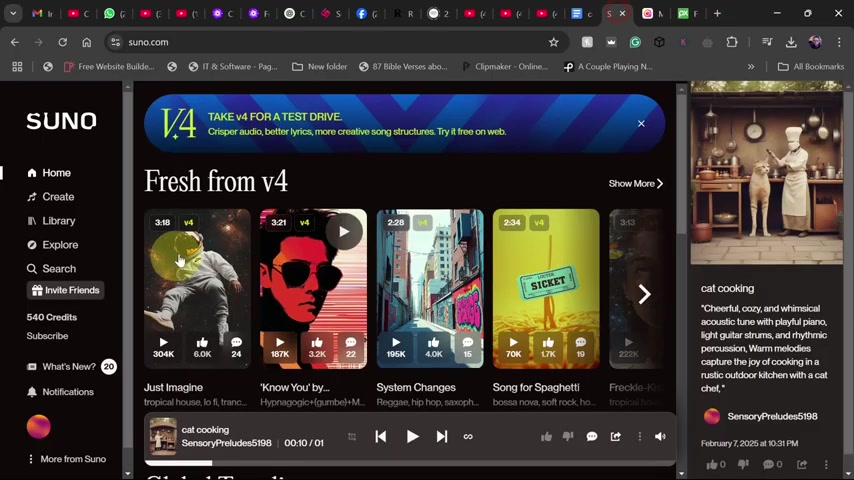Click the Invite Friends button
The image size is (854, 480).
[65, 290]
